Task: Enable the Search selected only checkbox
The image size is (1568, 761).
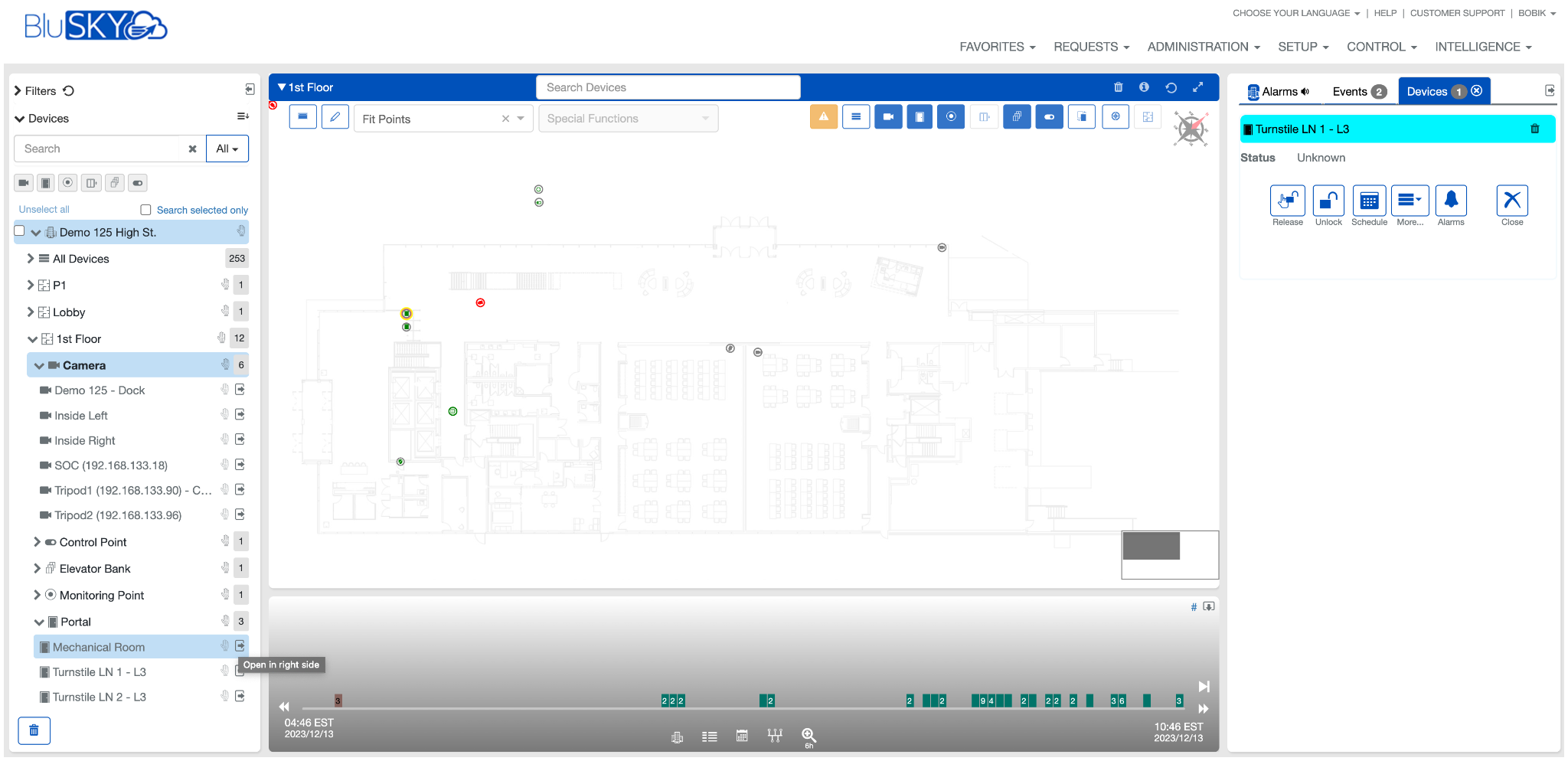Action: pos(145,209)
